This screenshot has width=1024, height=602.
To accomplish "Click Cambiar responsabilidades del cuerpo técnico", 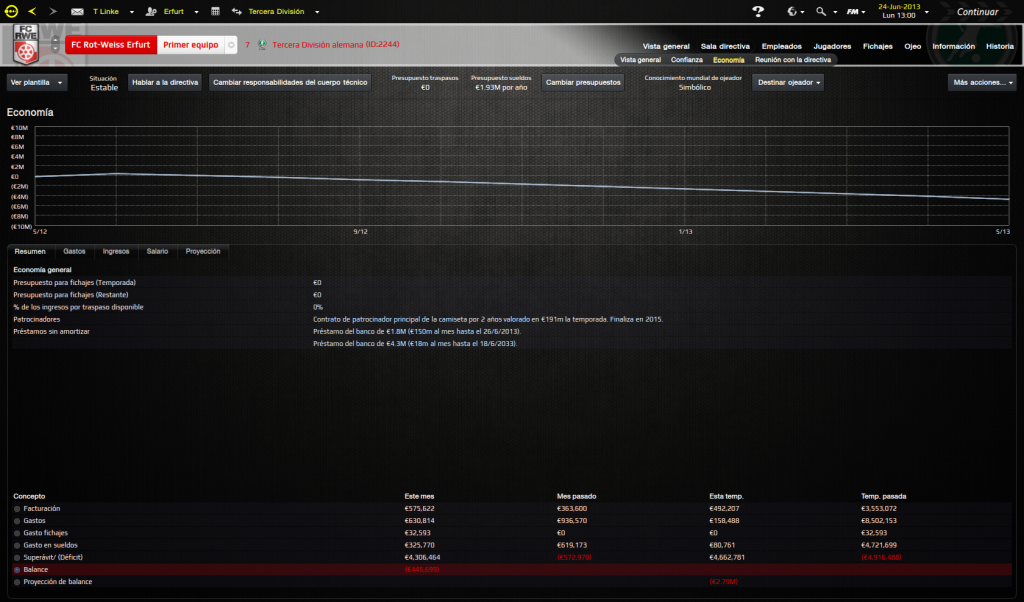I will [x=290, y=82].
